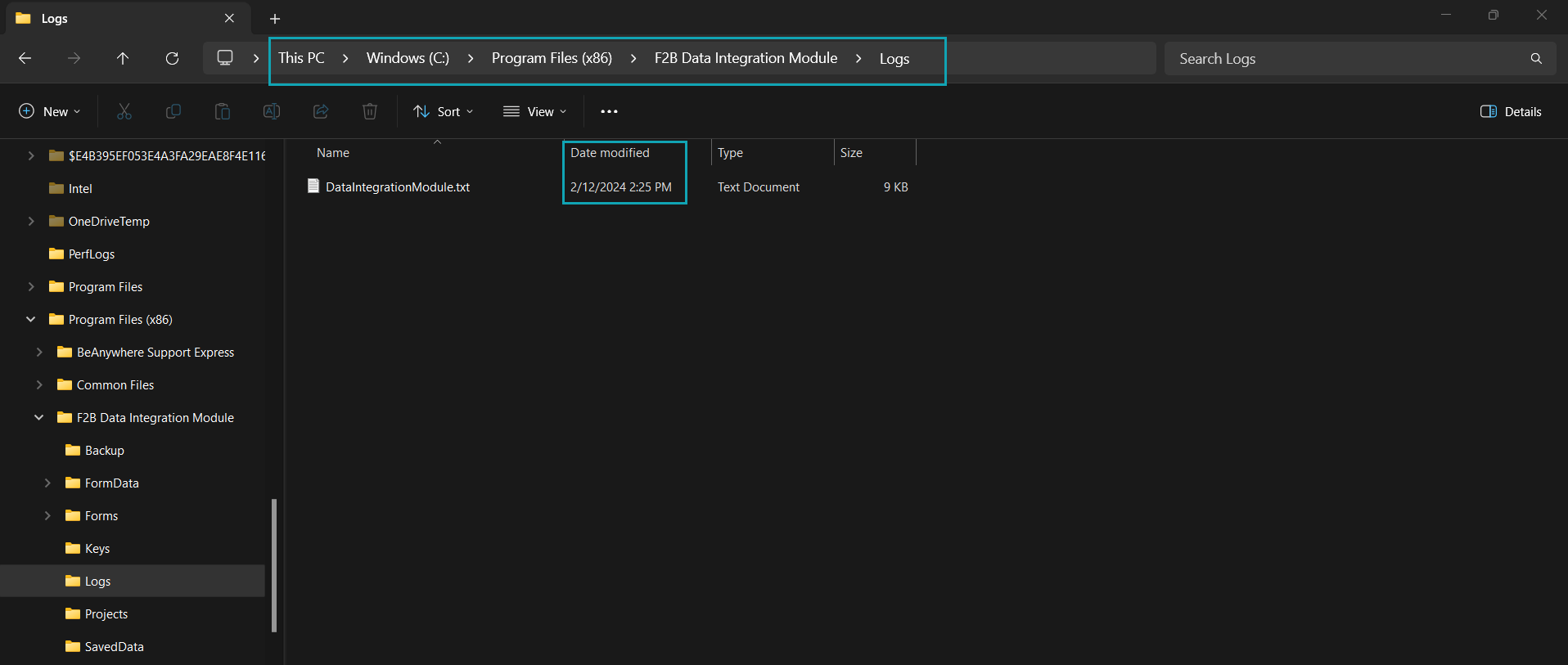Close the Logs tab

coord(230,18)
